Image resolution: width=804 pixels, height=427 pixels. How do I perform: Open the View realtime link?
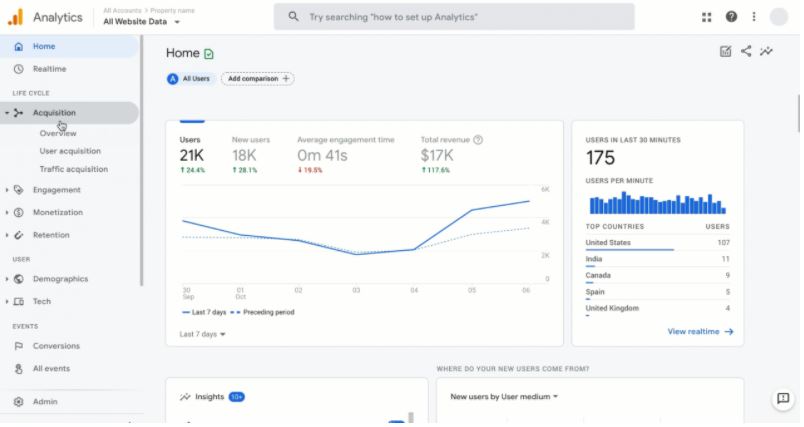(x=700, y=331)
